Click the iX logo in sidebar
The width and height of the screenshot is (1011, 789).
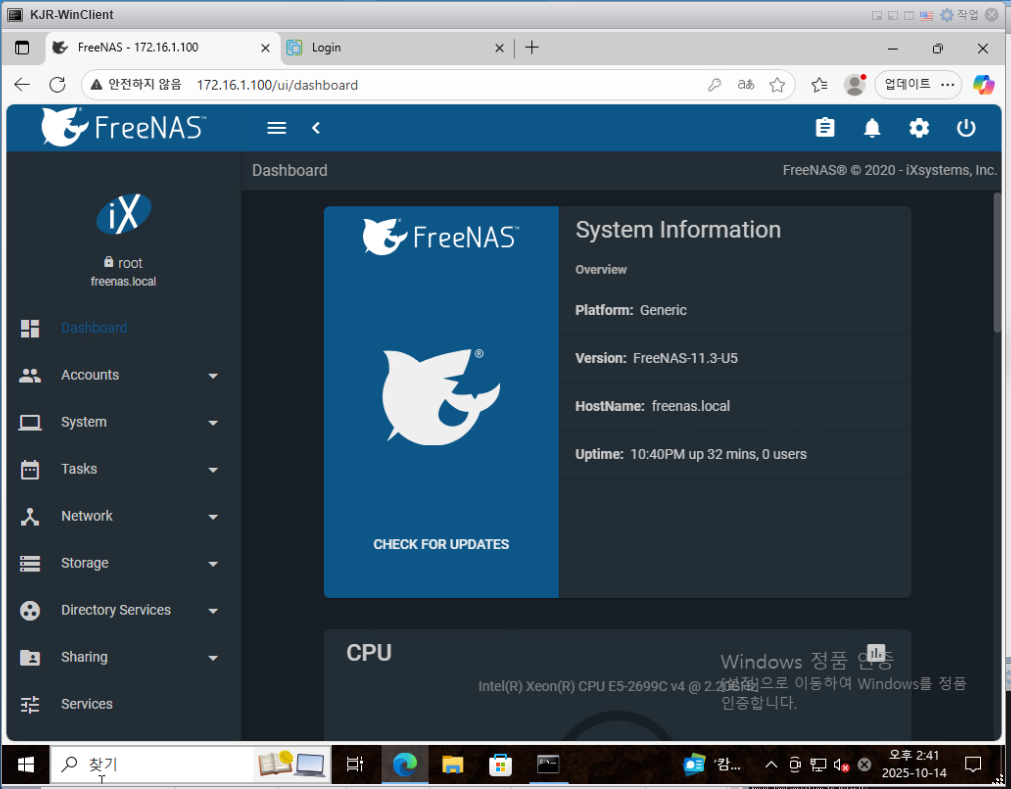123,213
